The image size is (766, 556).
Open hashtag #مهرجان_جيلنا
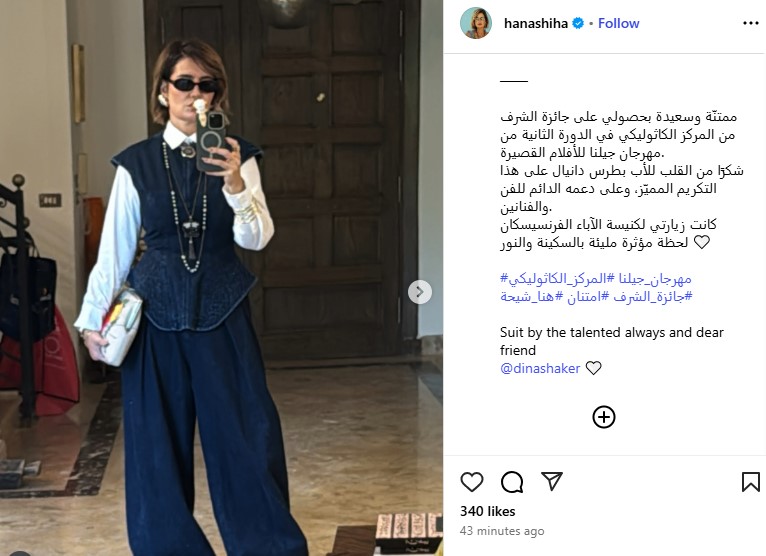point(654,278)
